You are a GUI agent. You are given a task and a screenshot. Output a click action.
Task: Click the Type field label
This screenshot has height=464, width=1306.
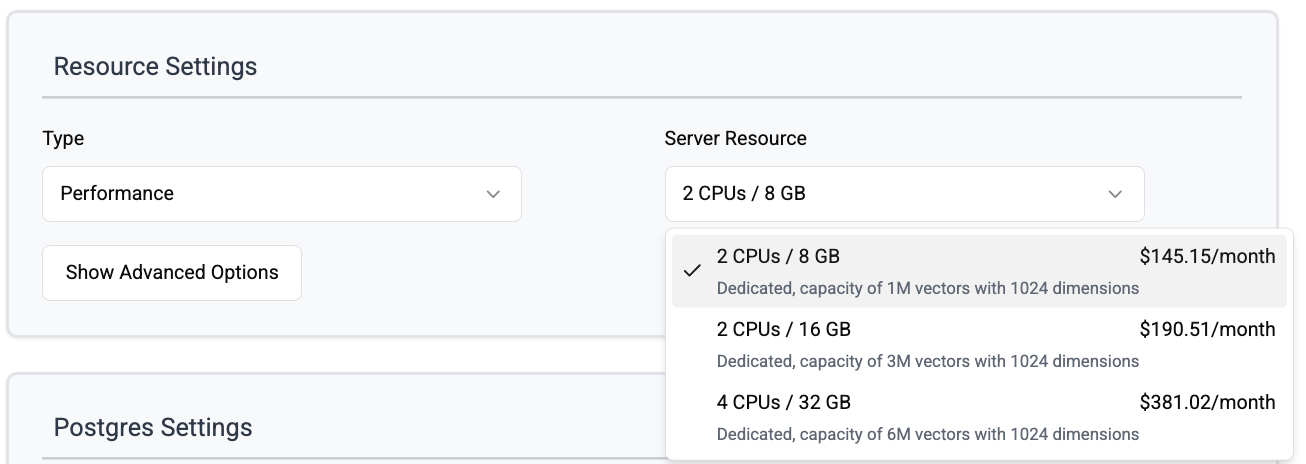tap(63, 139)
